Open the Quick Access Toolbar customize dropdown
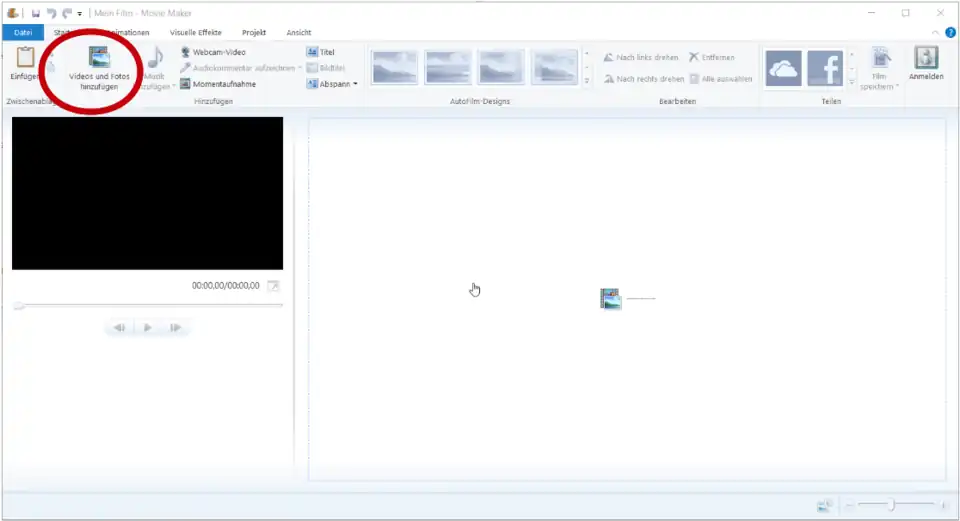 (80, 14)
